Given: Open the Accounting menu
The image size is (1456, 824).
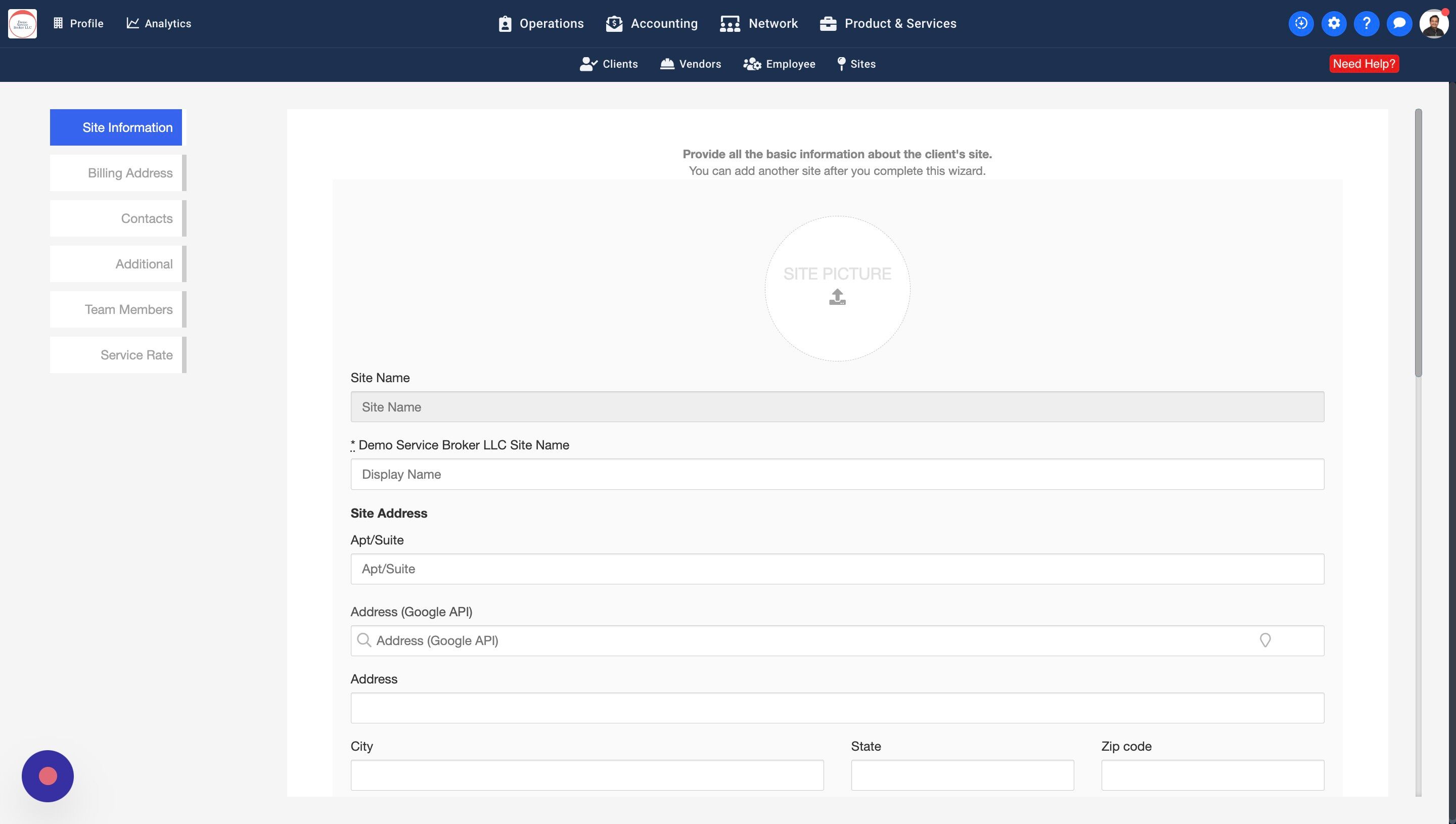Looking at the screenshot, I should coord(651,24).
